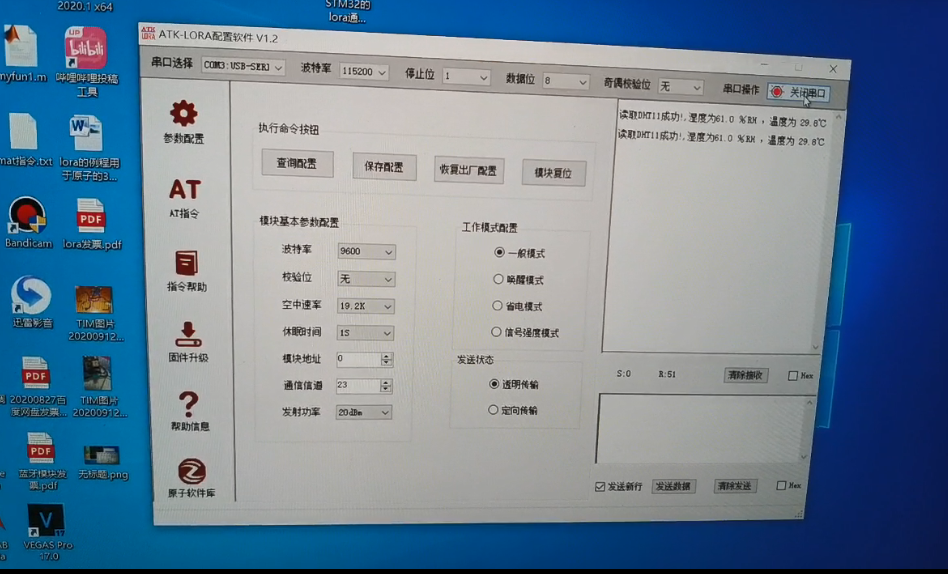The width and height of the screenshot is (948, 574).
Task: Select the 一般模式 work mode
Action: coord(499,252)
